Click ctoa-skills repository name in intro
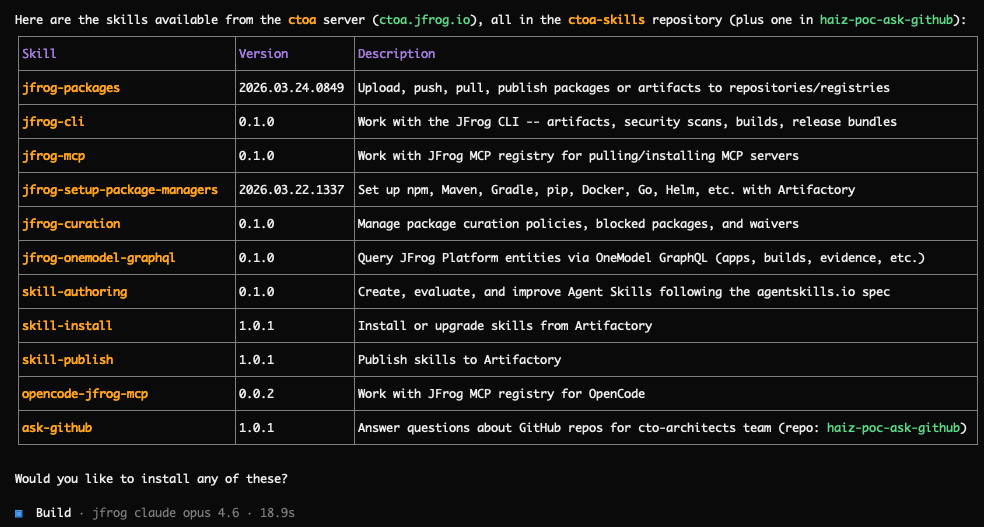 click(607, 19)
